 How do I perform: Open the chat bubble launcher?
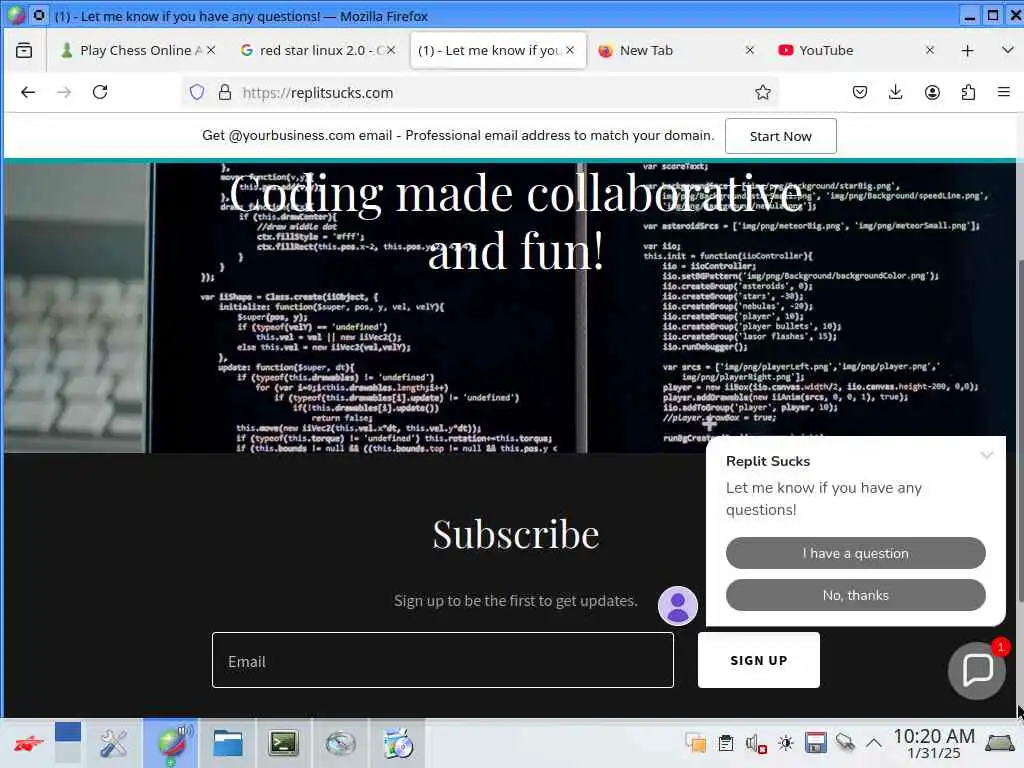pyautogui.click(x=978, y=670)
